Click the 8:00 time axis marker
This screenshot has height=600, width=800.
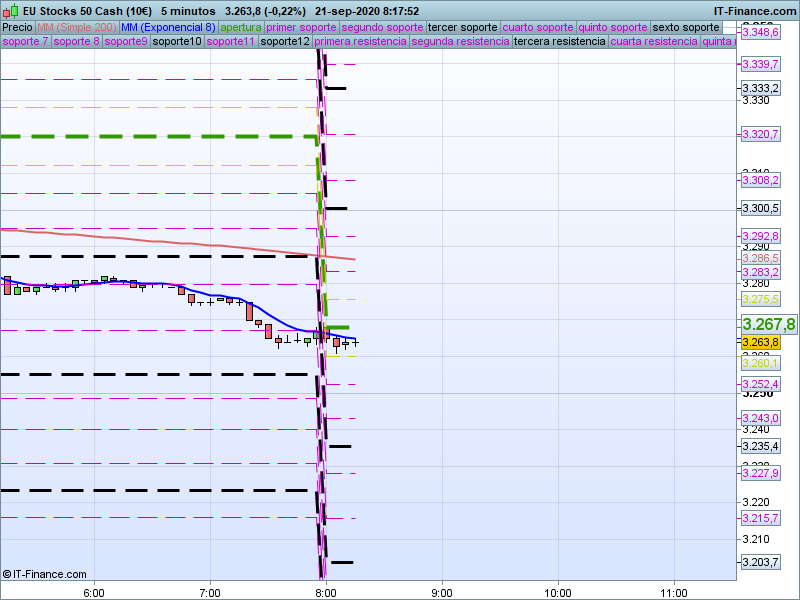click(x=325, y=591)
